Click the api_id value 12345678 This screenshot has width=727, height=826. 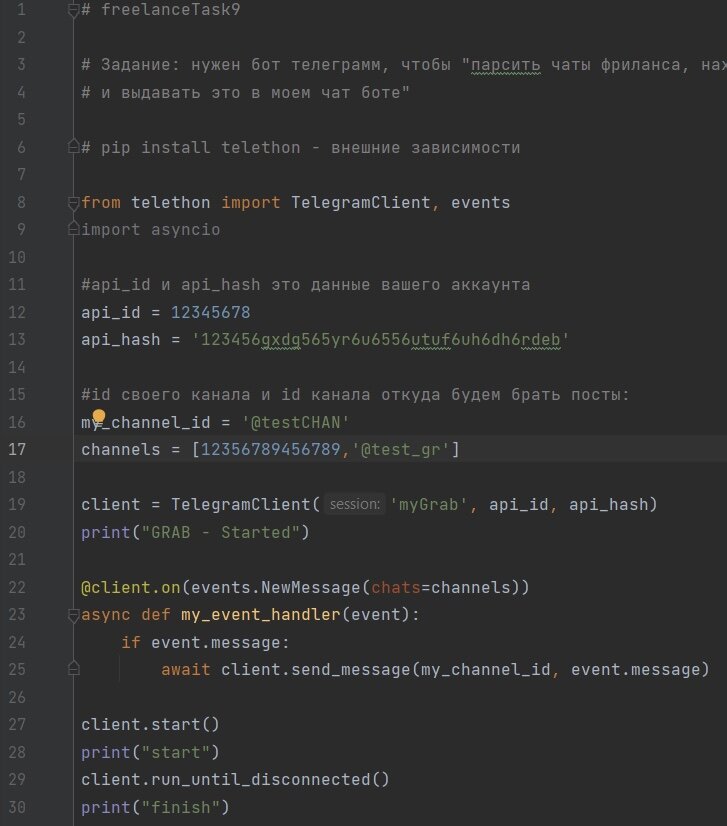click(210, 312)
